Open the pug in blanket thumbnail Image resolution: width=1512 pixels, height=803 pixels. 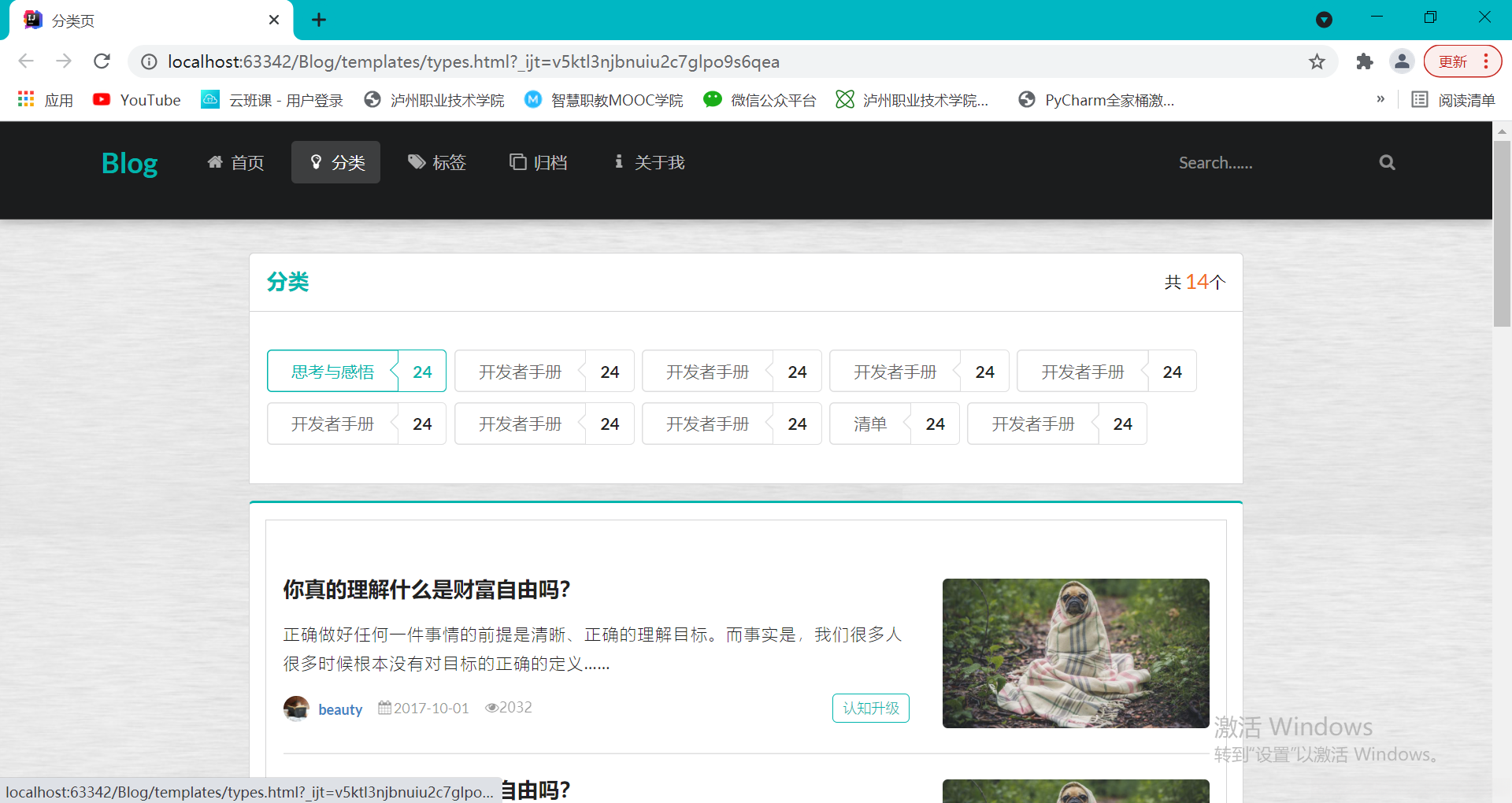[1076, 653]
